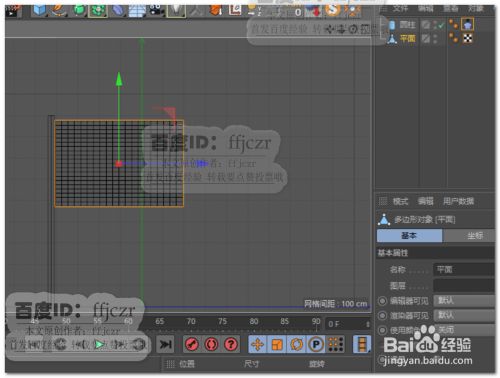Toggle the 使用颜色 keyframe circle
500x378 pixels.
(382, 330)
